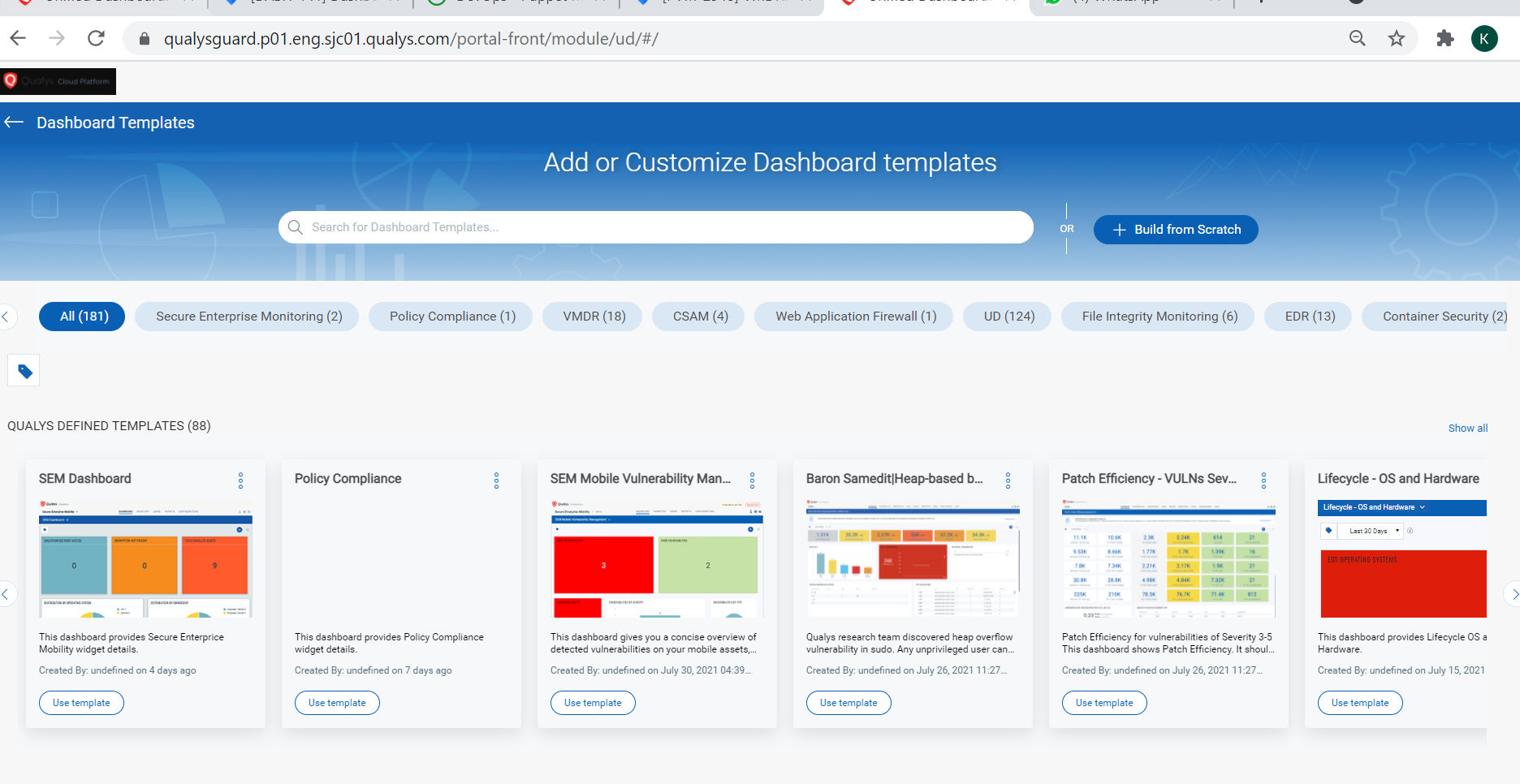Open Patch Efficiency card options menu
Screen dimensions: 1520x784
point(1263,480)
